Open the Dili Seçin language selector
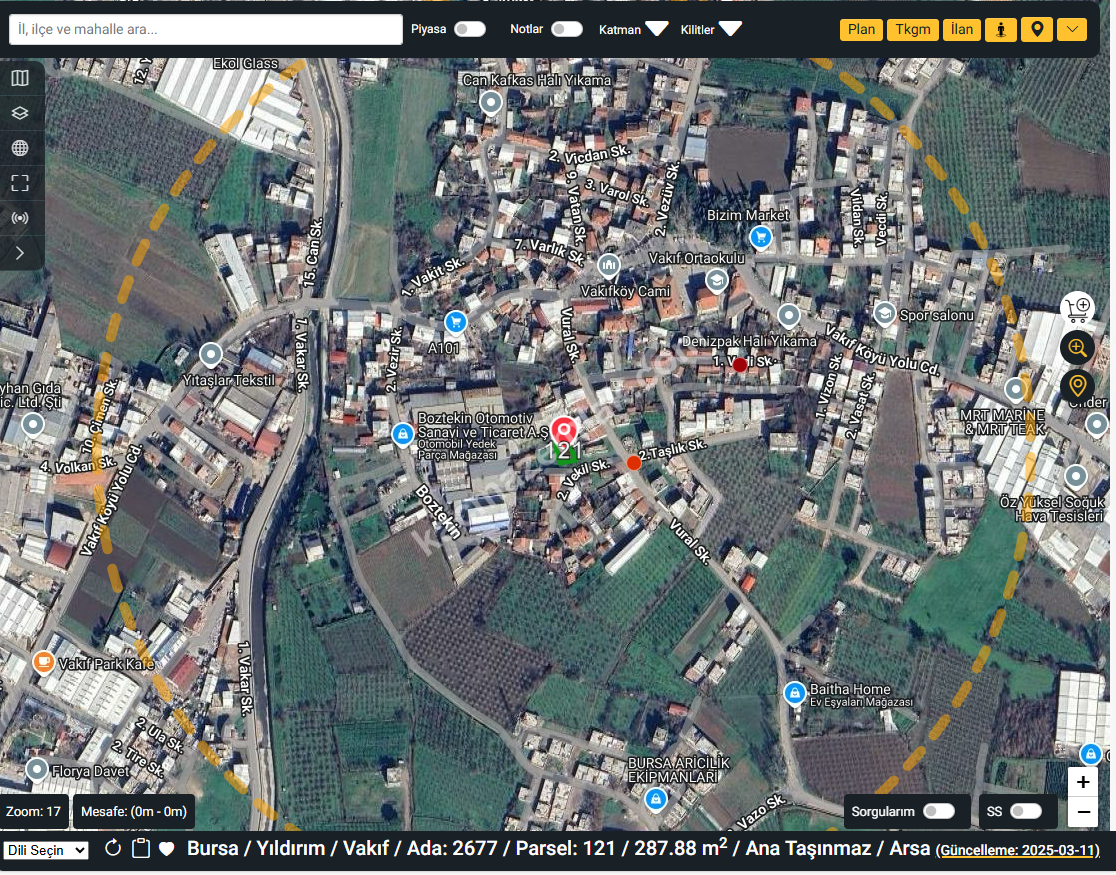The image size is (1116, 875). pyautogui.click(x=46, y=850)
